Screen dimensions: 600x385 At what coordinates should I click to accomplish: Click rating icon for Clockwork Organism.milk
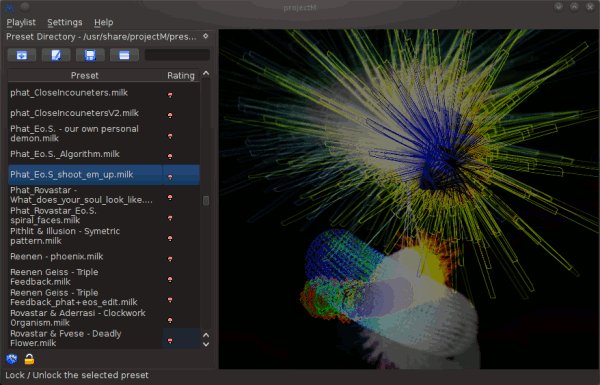170,320
